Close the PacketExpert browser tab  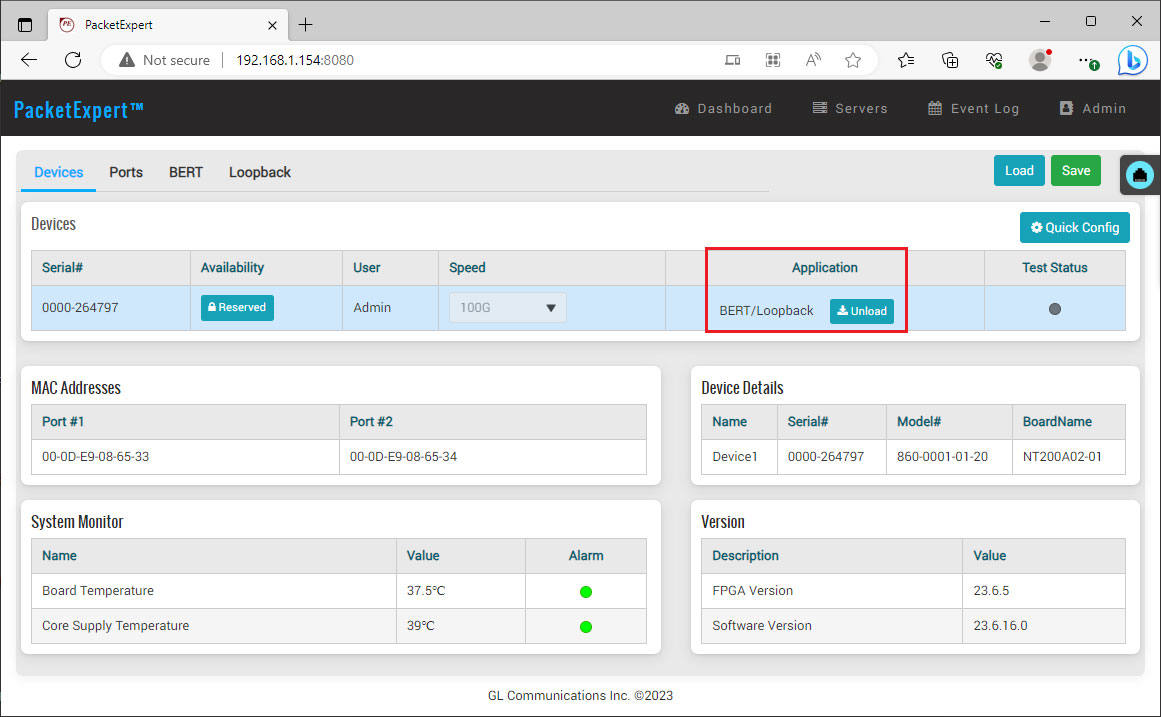click(272, 25)
